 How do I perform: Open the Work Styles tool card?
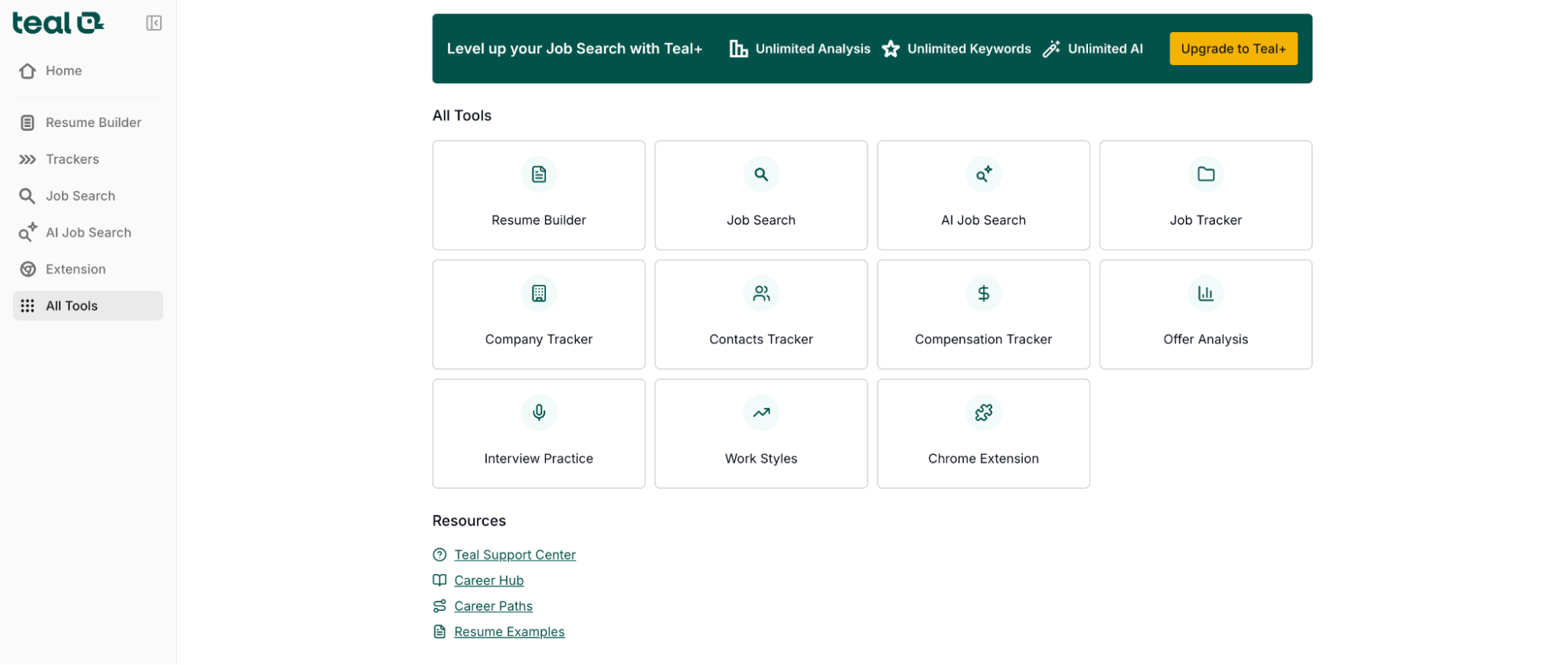[761, 434]
